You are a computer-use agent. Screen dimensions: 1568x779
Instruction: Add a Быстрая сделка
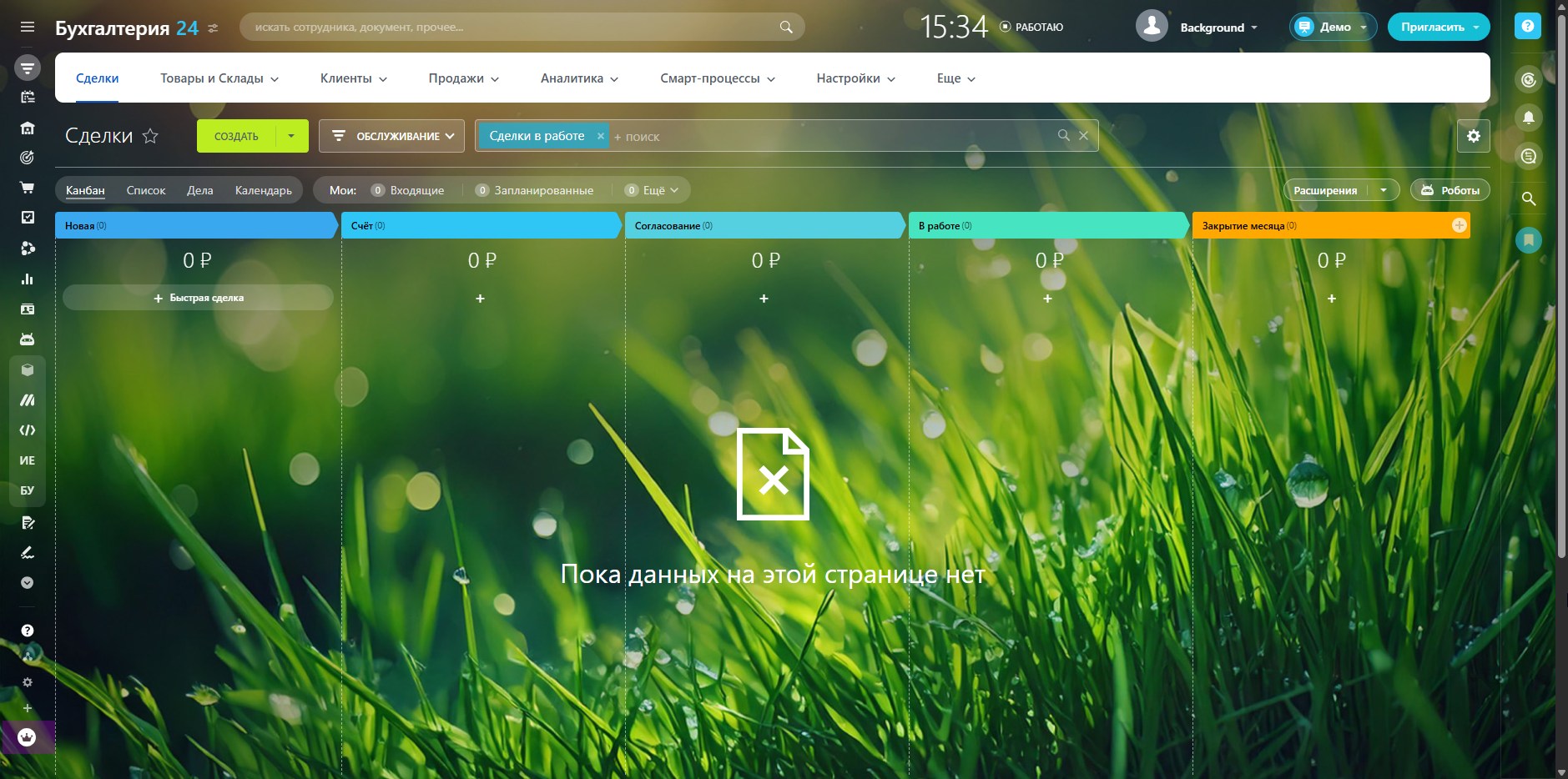click(x=199, y=298)
